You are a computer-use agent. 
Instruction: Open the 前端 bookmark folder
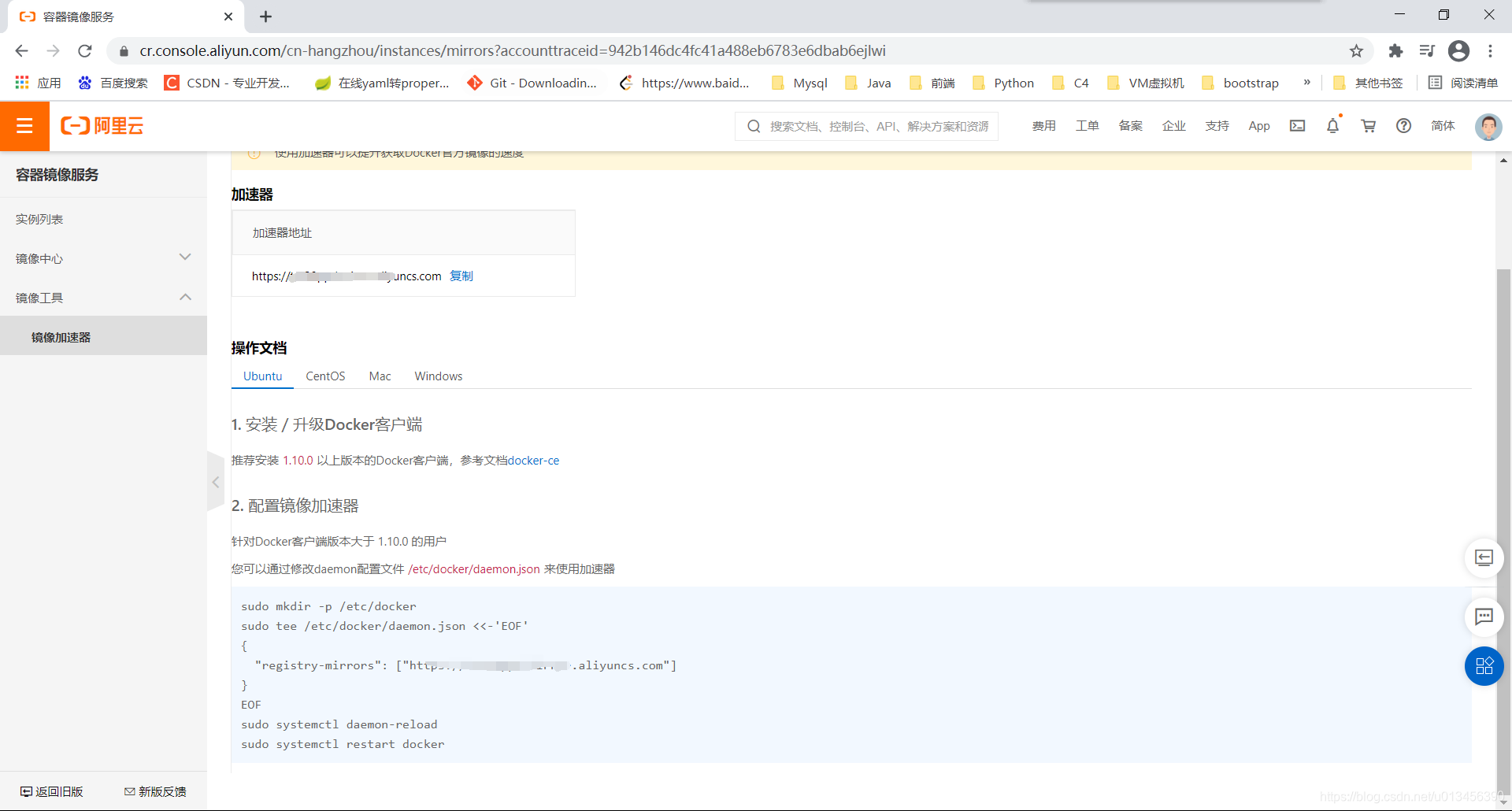point(932,83)
